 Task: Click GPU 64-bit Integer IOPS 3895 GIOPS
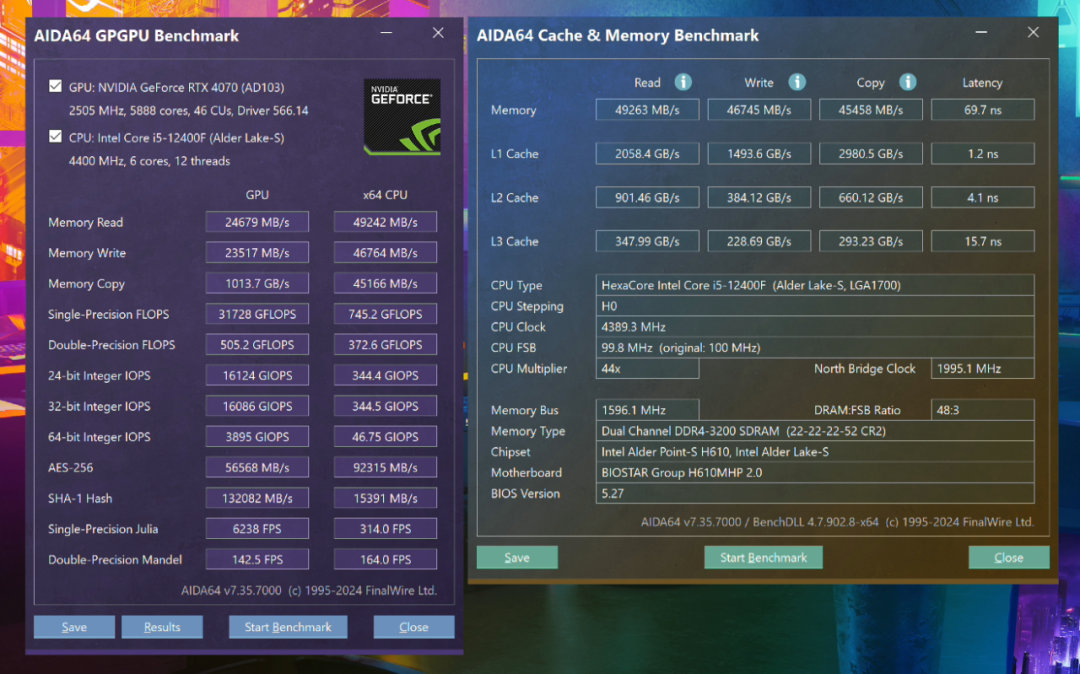click(x=257, y=436)
